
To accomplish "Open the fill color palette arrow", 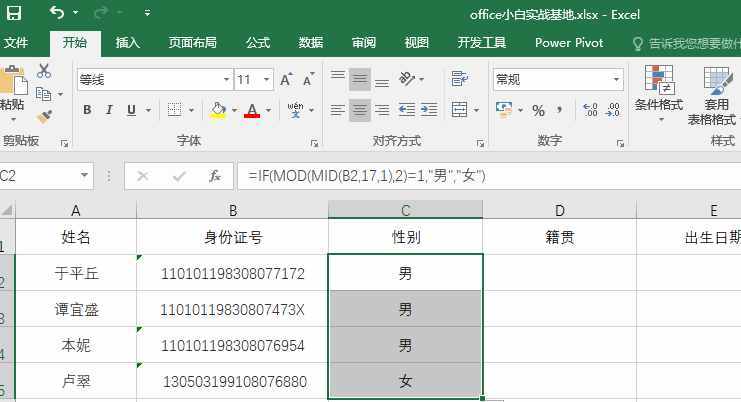I will click(x=234, y=110).
